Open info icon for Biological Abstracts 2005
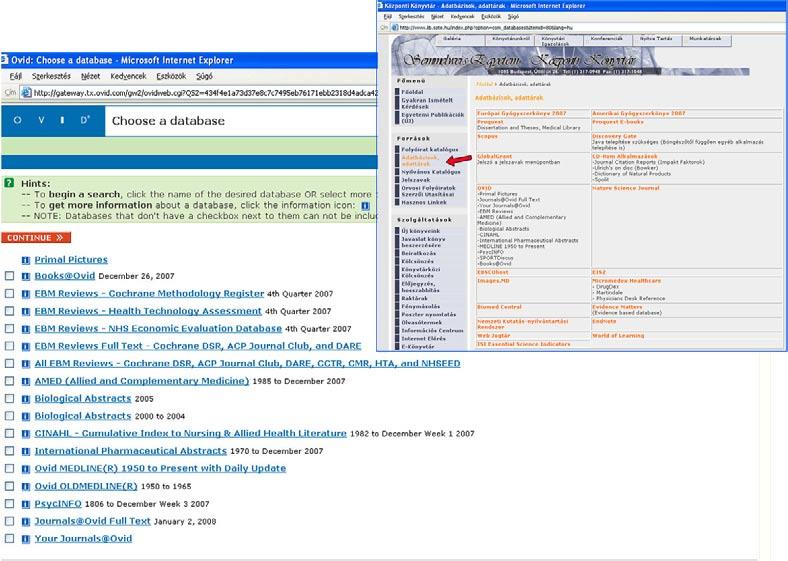The width and height of the screenshot is (788, 561). 26,399
